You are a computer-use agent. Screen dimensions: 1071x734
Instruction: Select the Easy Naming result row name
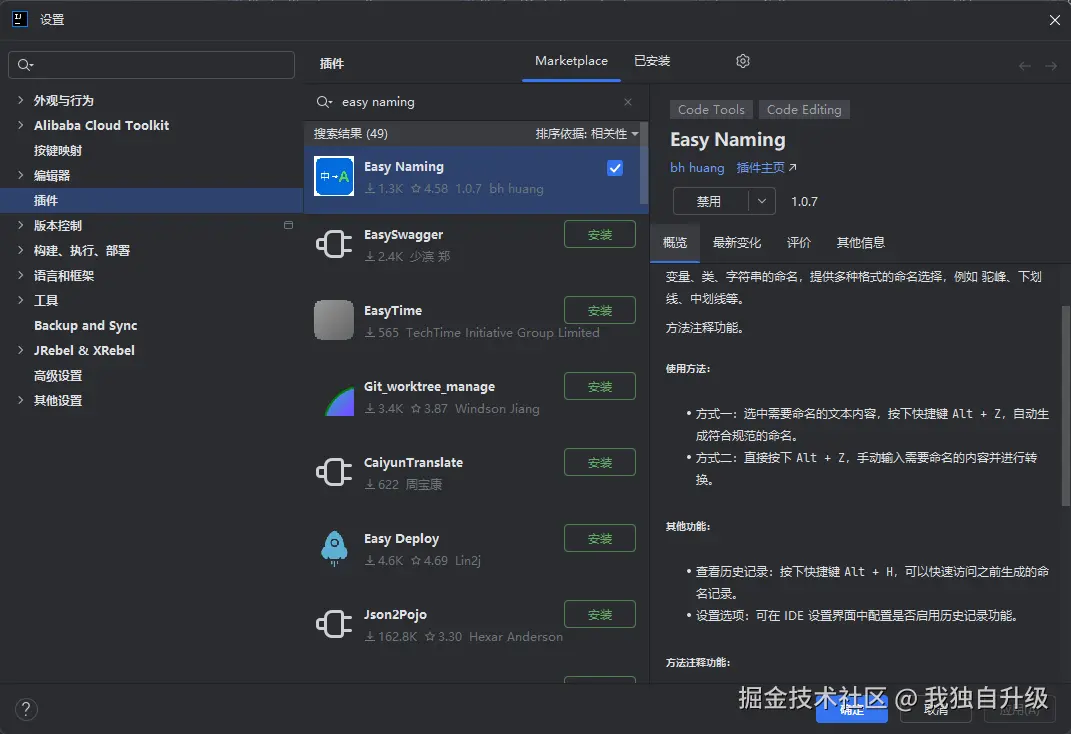point(404,167)
